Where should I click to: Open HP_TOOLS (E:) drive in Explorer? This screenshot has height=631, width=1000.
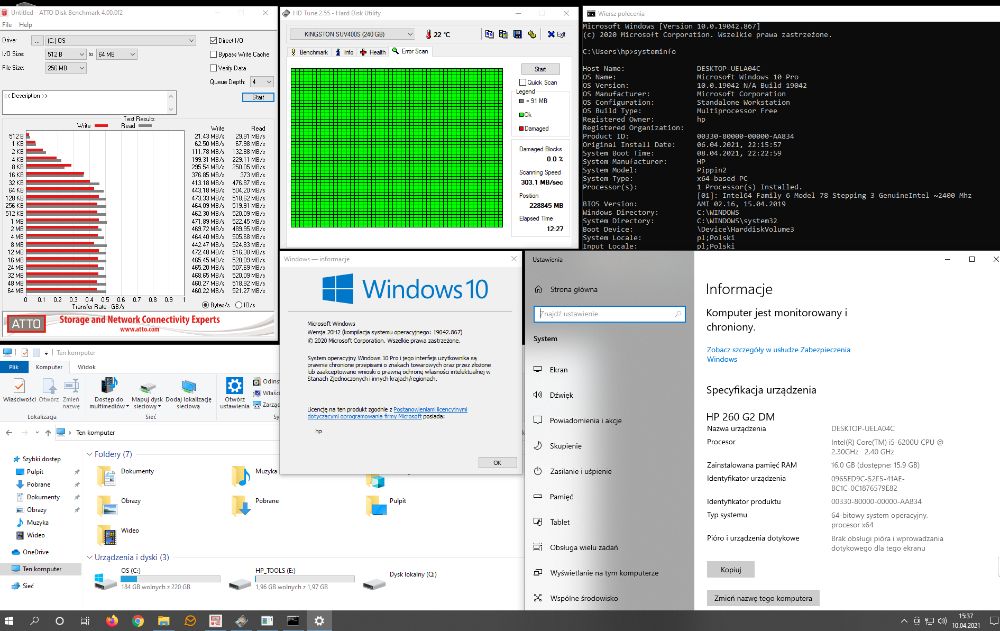[291, 579]
